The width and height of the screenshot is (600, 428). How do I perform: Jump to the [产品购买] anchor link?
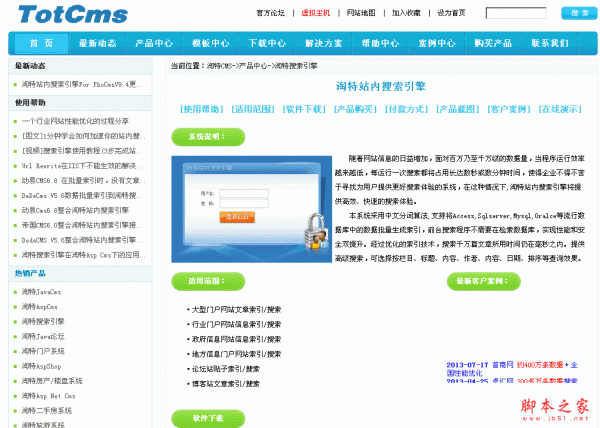pyautogui.click(x=355, y=109)
